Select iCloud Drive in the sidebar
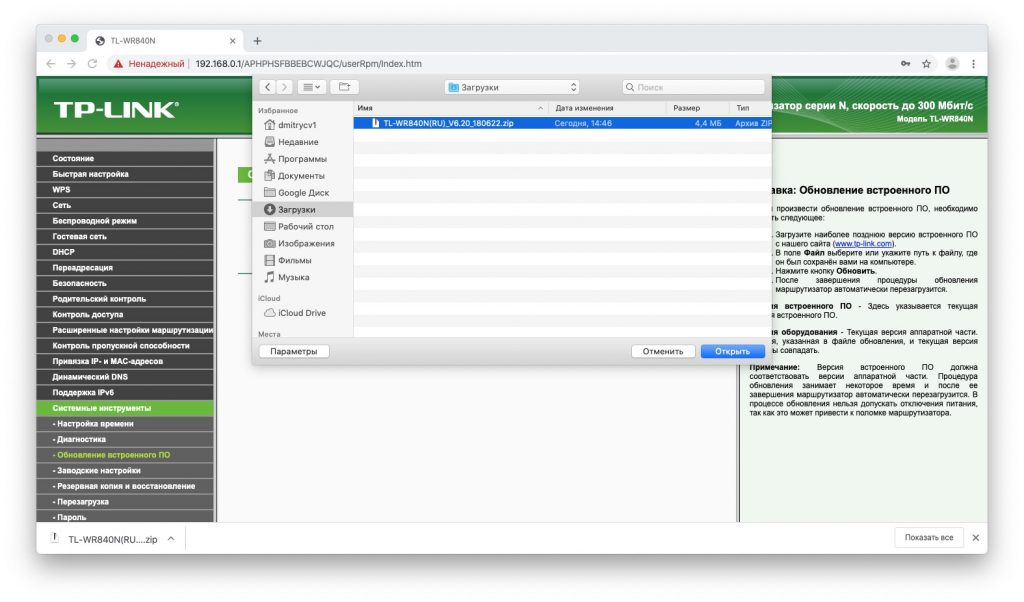The width and height of the screenshot is (1024, 602). (x=301, y=313)
